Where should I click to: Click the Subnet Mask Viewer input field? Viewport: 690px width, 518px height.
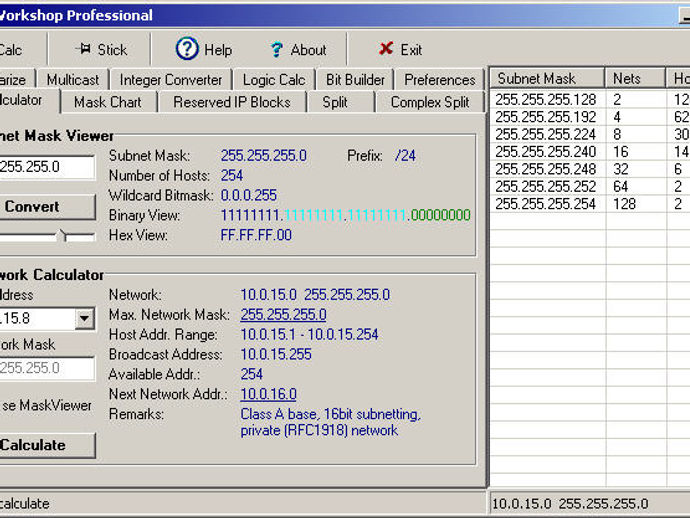[x=47, y=167]
